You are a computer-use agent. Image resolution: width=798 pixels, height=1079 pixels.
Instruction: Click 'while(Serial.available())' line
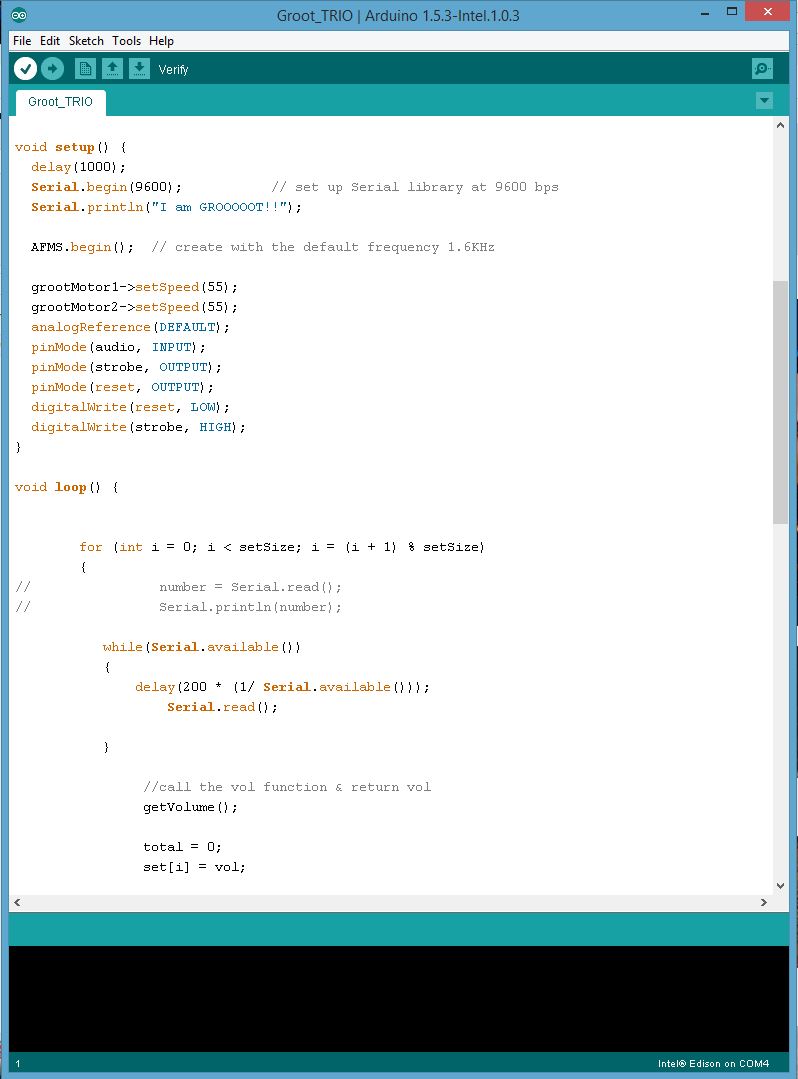click(x=202, y=647)
